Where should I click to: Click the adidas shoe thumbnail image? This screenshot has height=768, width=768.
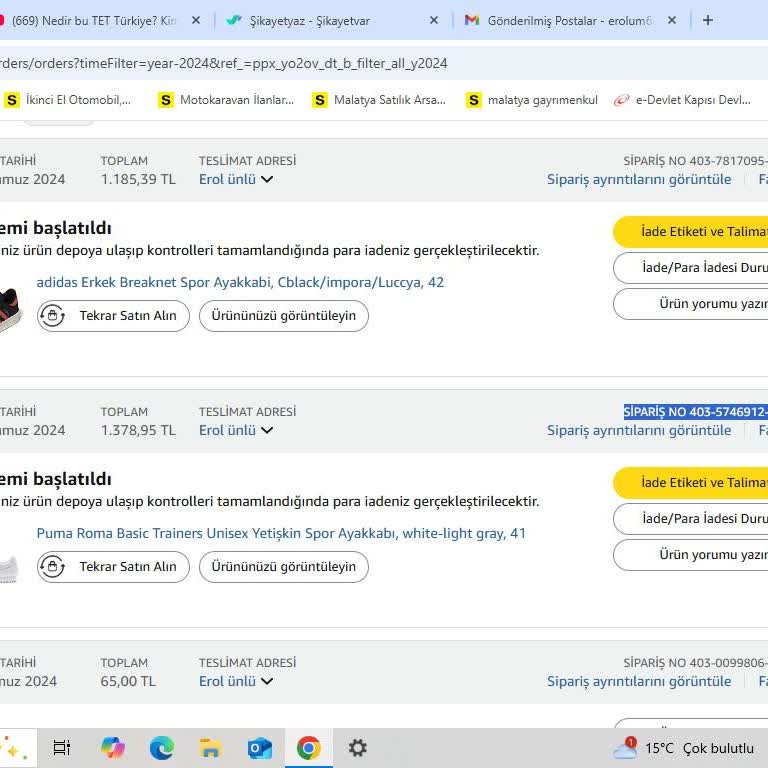point(10,312)
